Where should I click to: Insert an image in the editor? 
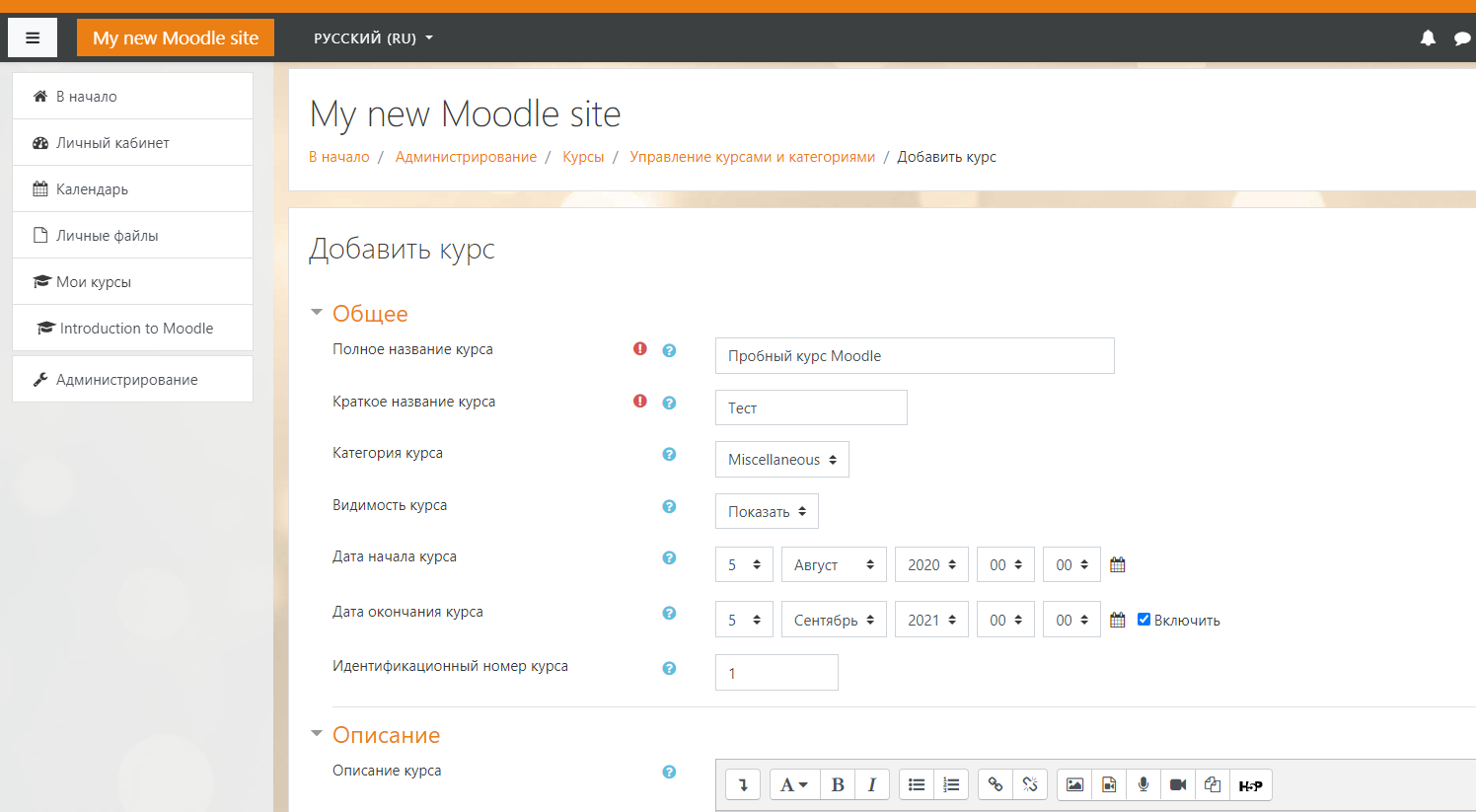[x=1074, y=784]
